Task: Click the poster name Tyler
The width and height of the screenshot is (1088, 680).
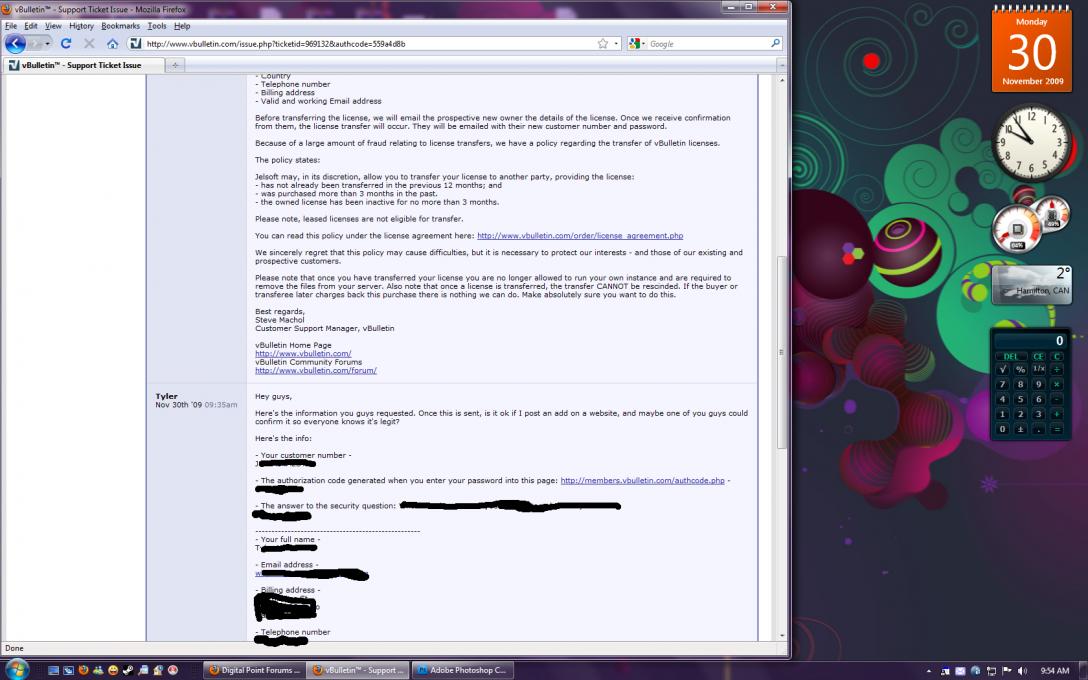Action: (167, 396)
